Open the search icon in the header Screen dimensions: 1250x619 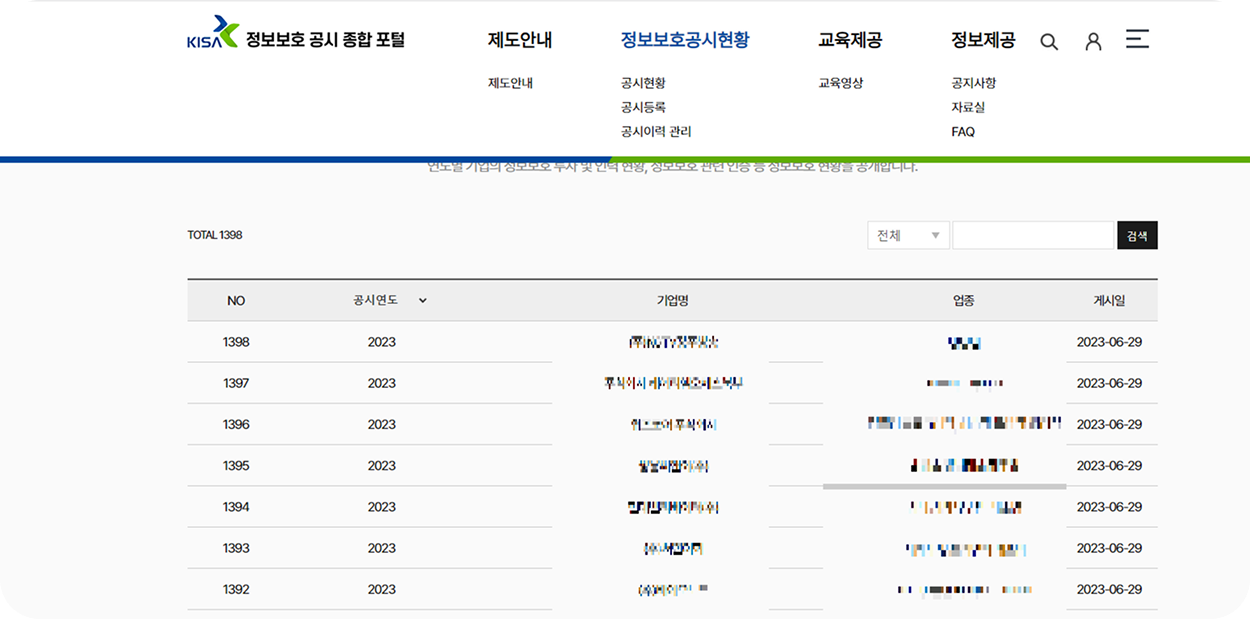point(1048,41)
